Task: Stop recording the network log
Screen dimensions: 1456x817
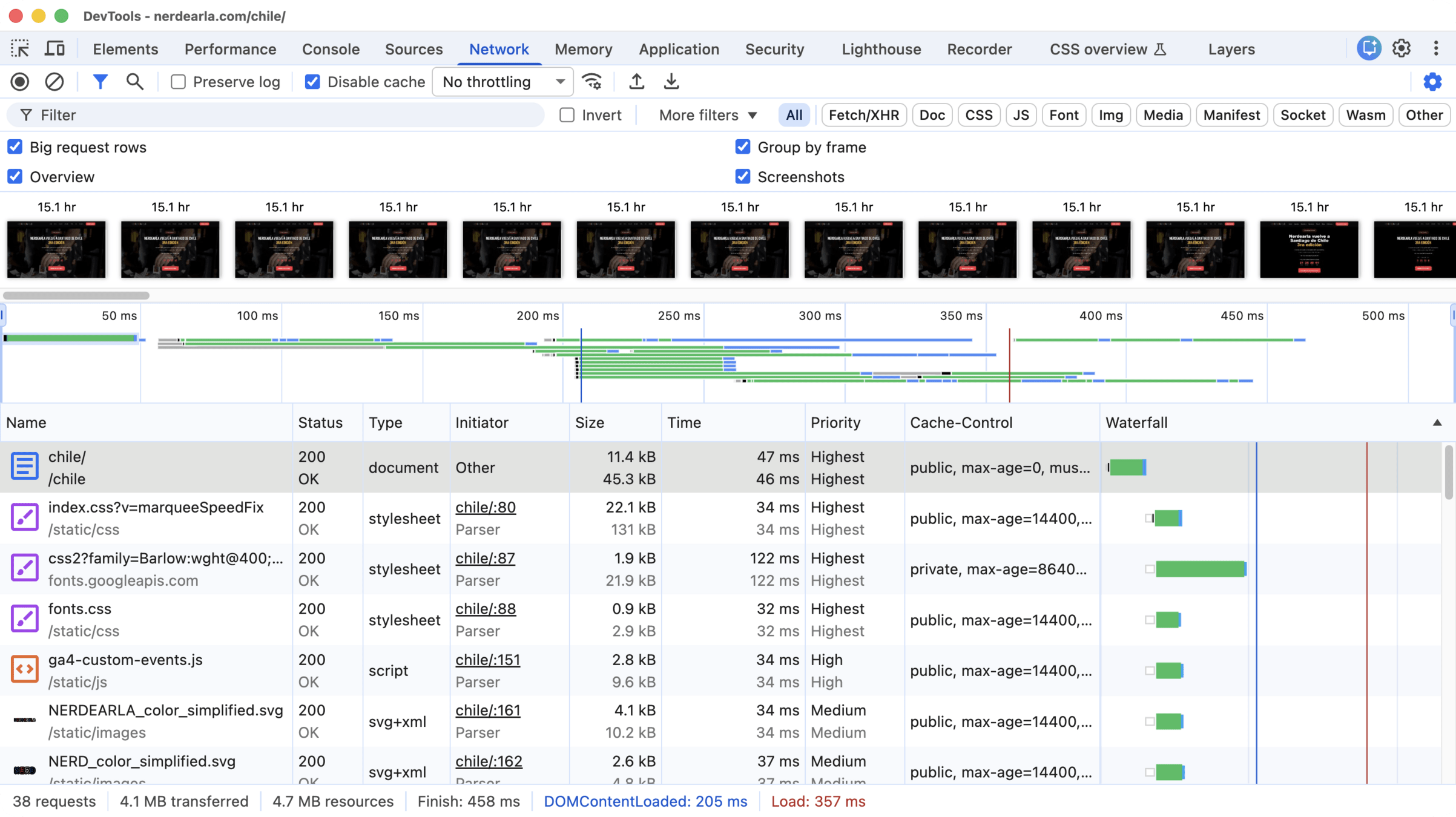Action: click(20, 82)
